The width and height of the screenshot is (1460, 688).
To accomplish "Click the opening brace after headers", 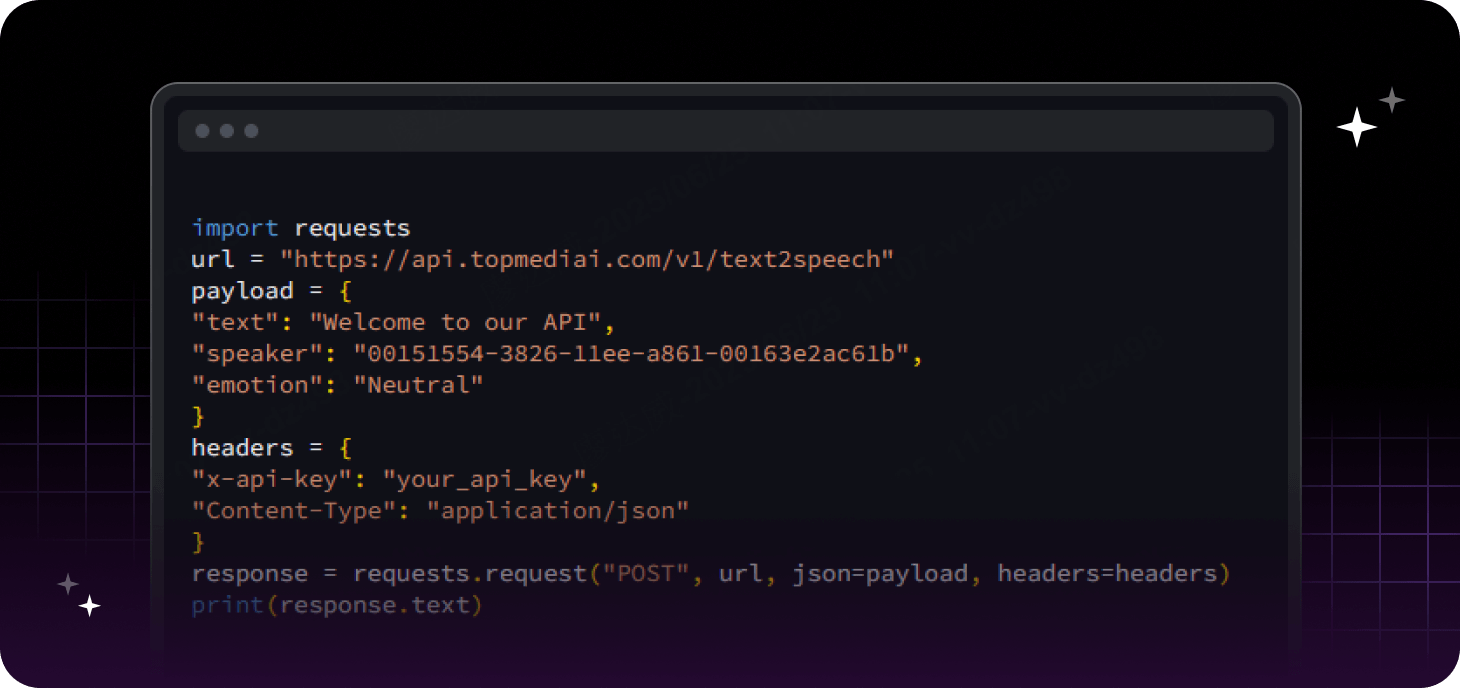I will coord(345,448).
